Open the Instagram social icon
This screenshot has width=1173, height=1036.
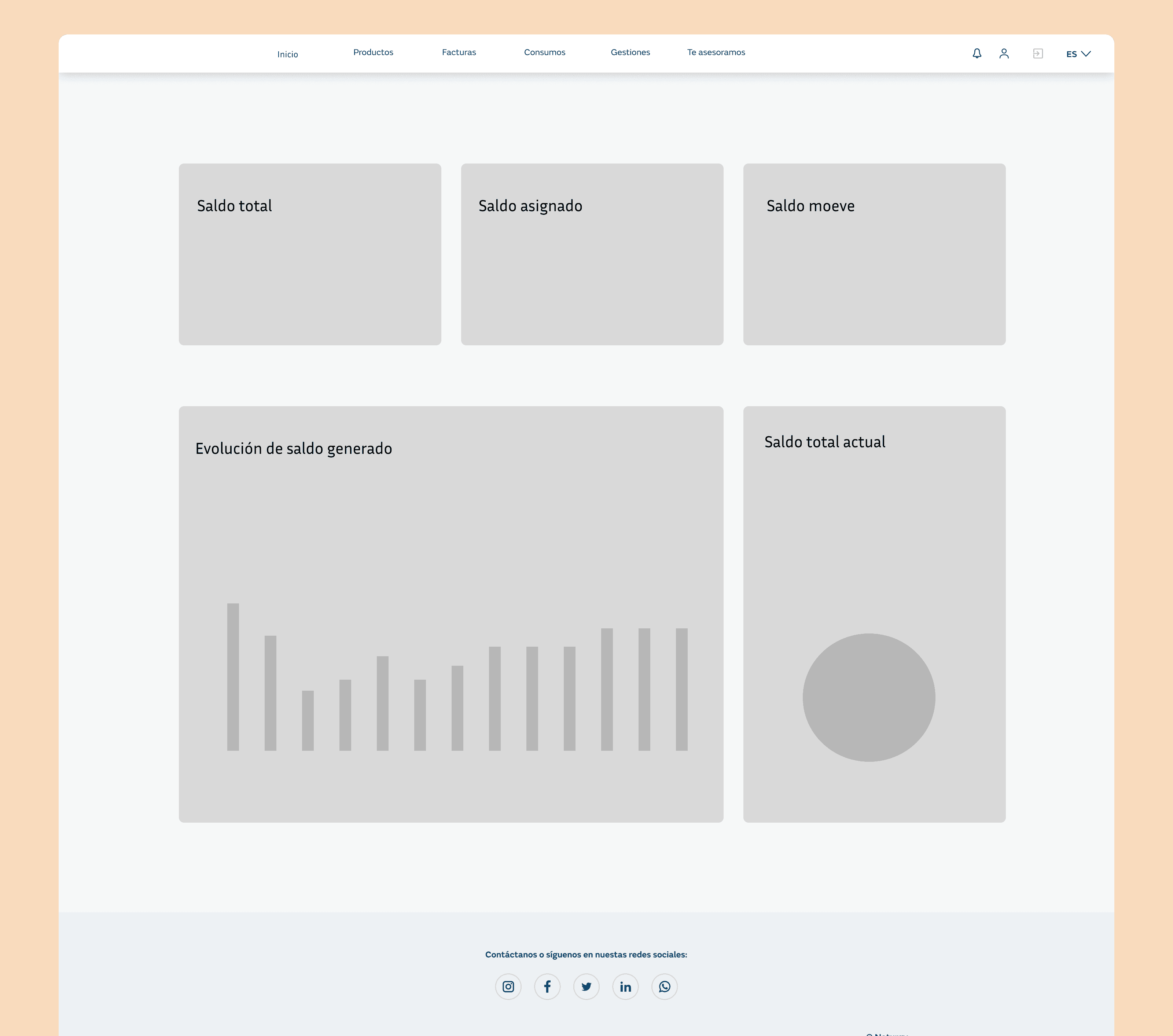click(508, 987)
